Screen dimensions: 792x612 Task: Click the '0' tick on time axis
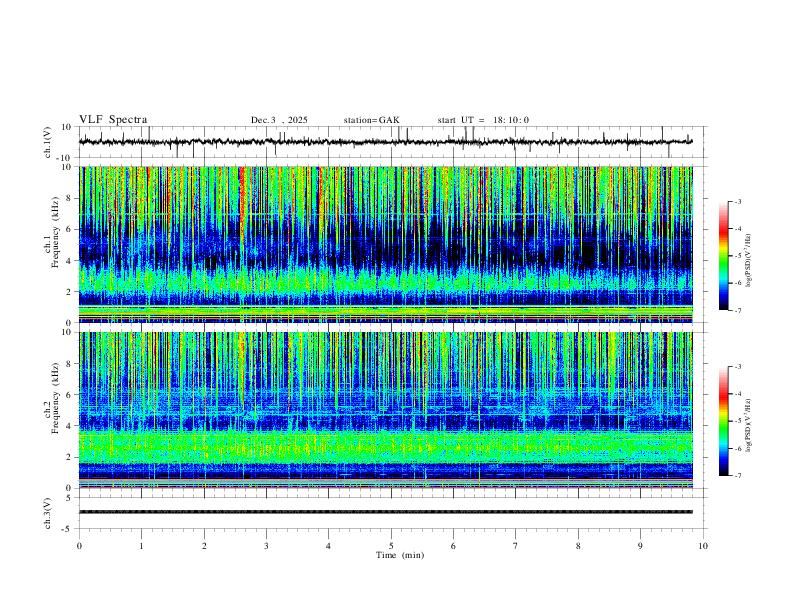[x=79, y=546]
